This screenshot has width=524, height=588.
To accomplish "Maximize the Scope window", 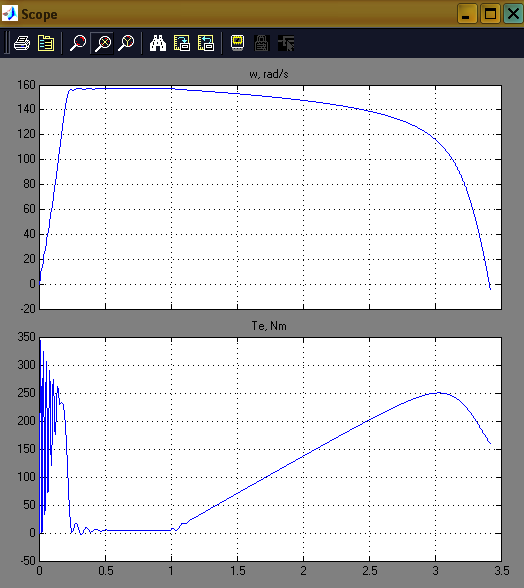I will [x=490, y=14].
